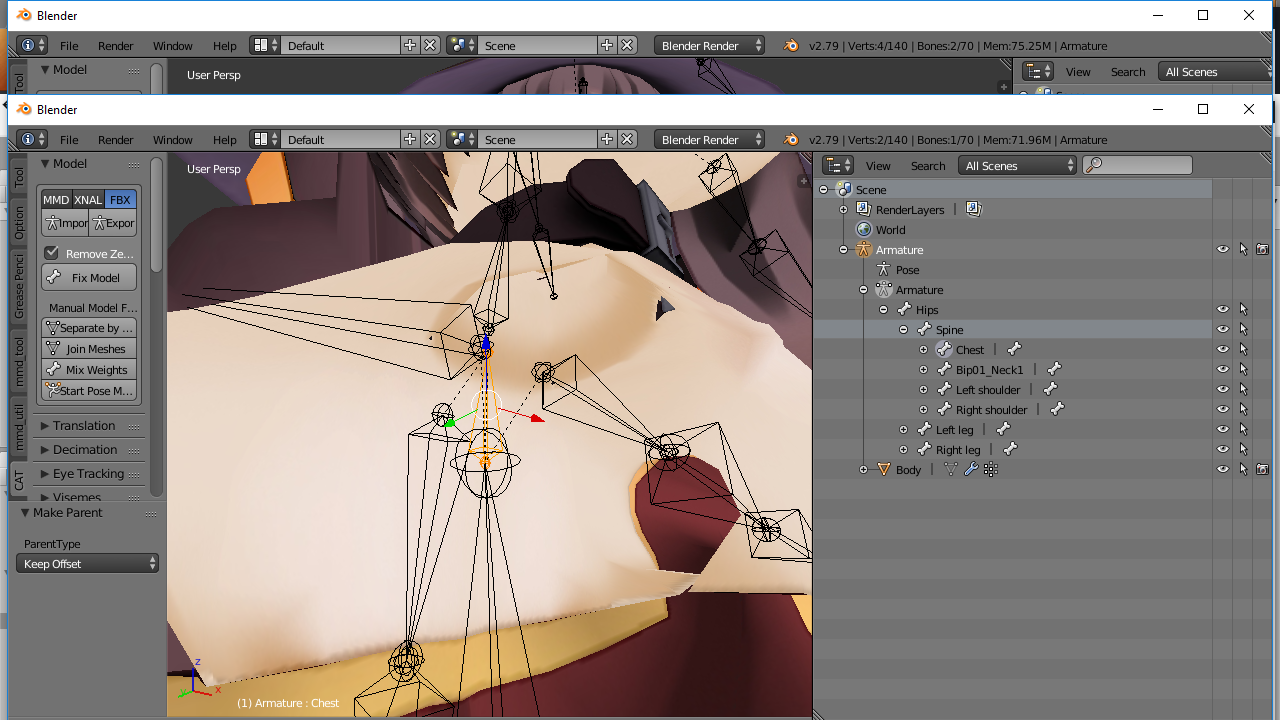Toggle Remove Zero Weight Bones checkbox
This screenshot has width=1280, height=720.
[52, 253]
